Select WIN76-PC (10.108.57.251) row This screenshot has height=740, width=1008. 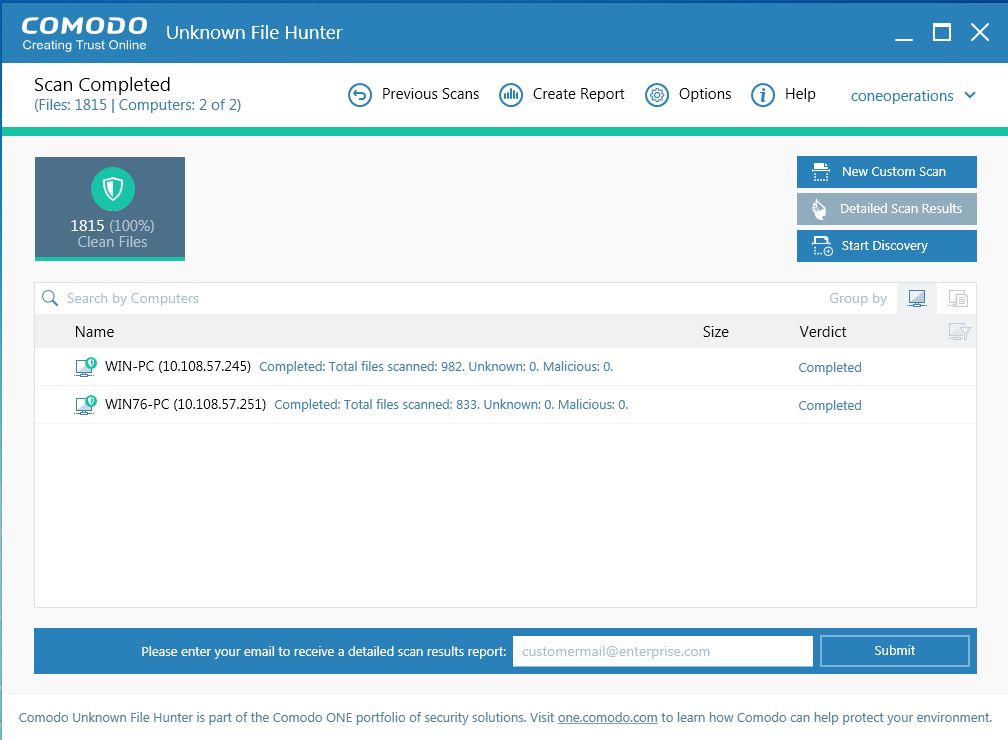[505, 404]
